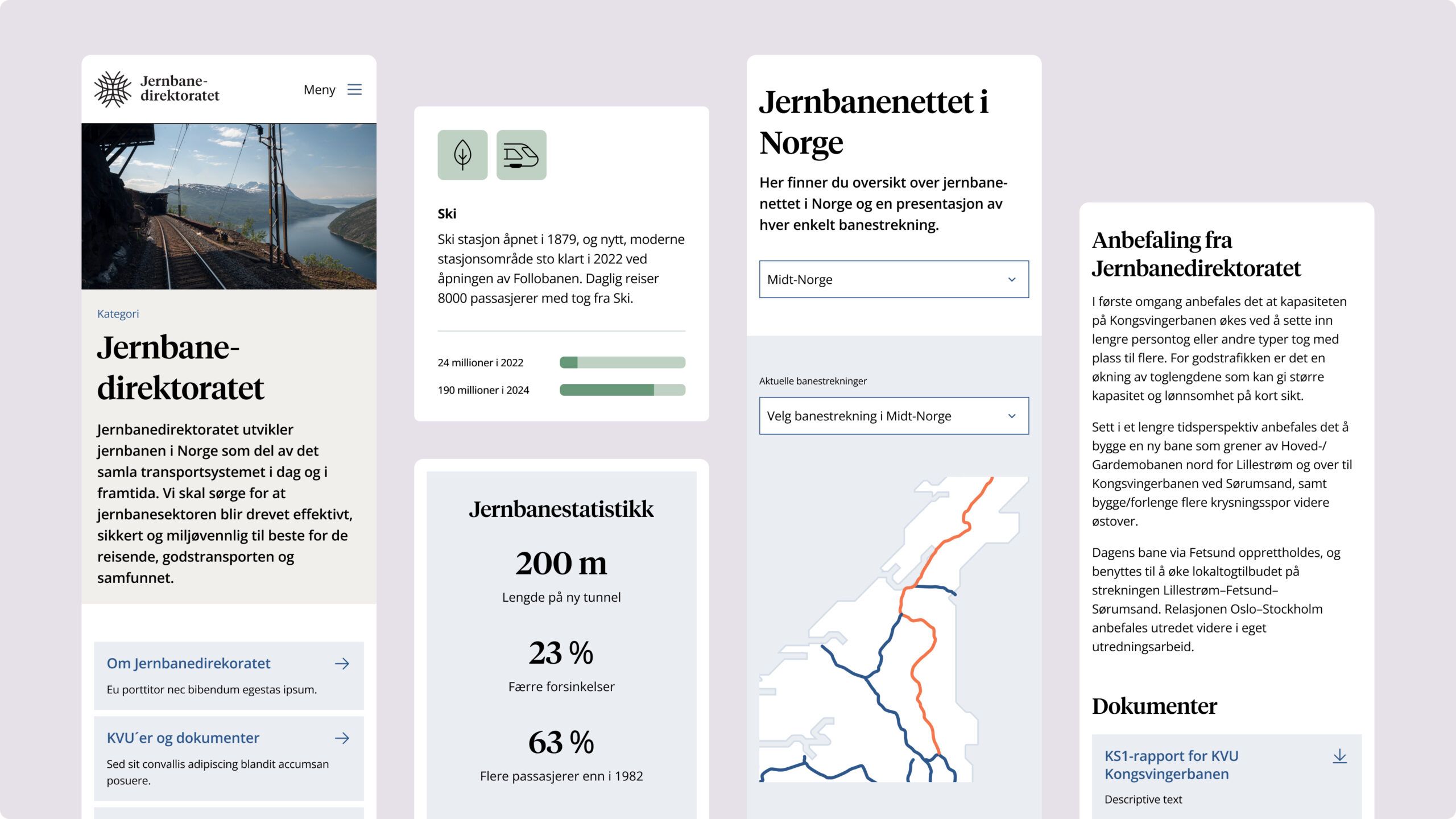Open the hamburger menu icon
Image resolution: width=1456 pixels, height=819 pixels.
(x=354, y=90)
